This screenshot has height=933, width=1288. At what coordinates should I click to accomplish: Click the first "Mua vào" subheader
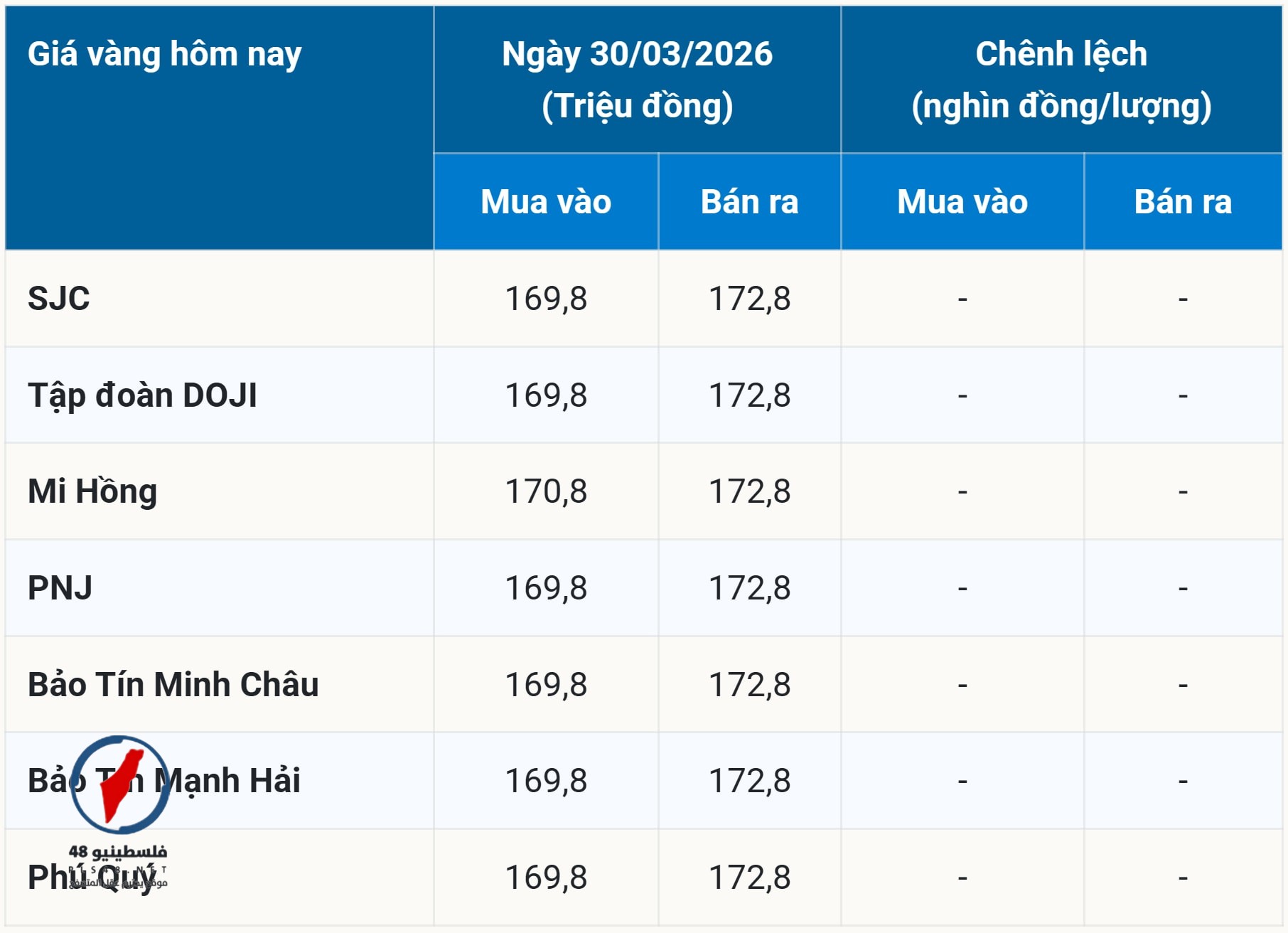545,202
